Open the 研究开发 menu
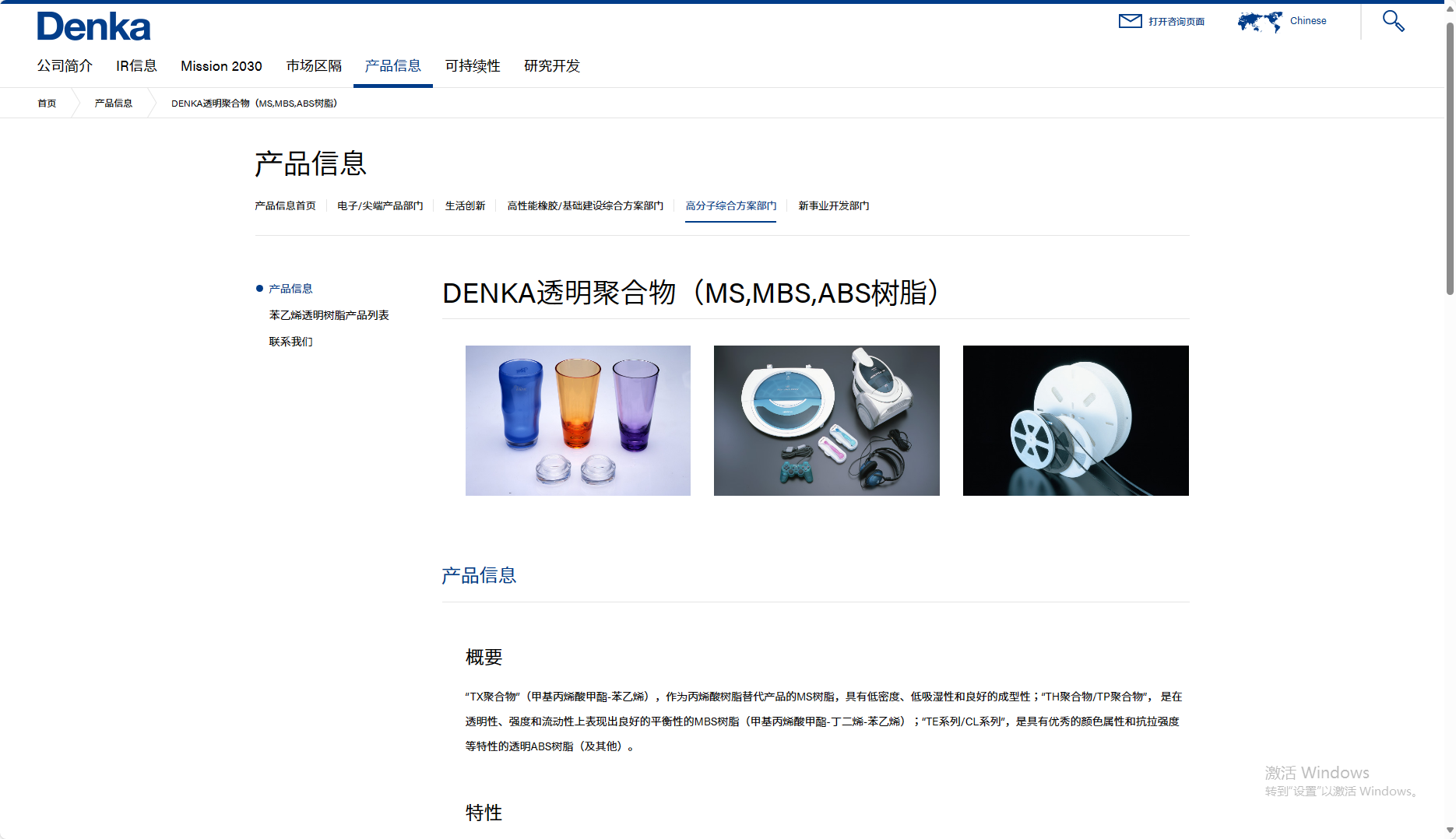The height and width of the screenshot is (839, 1456). pyautogui.click(x=552, y=66)
